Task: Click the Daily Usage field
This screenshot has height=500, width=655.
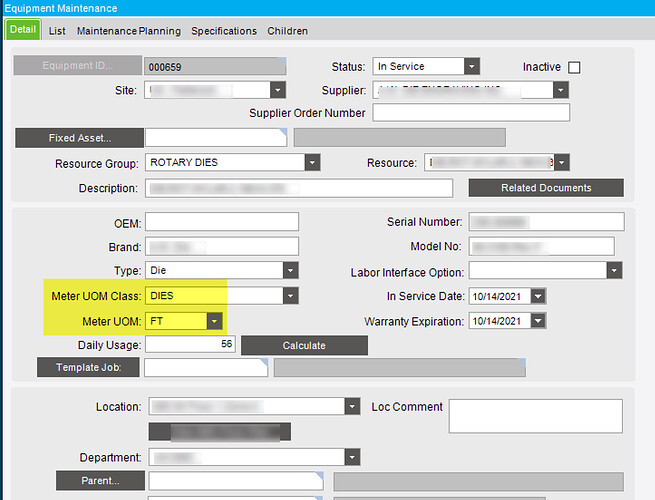Action: coord(190,344)
